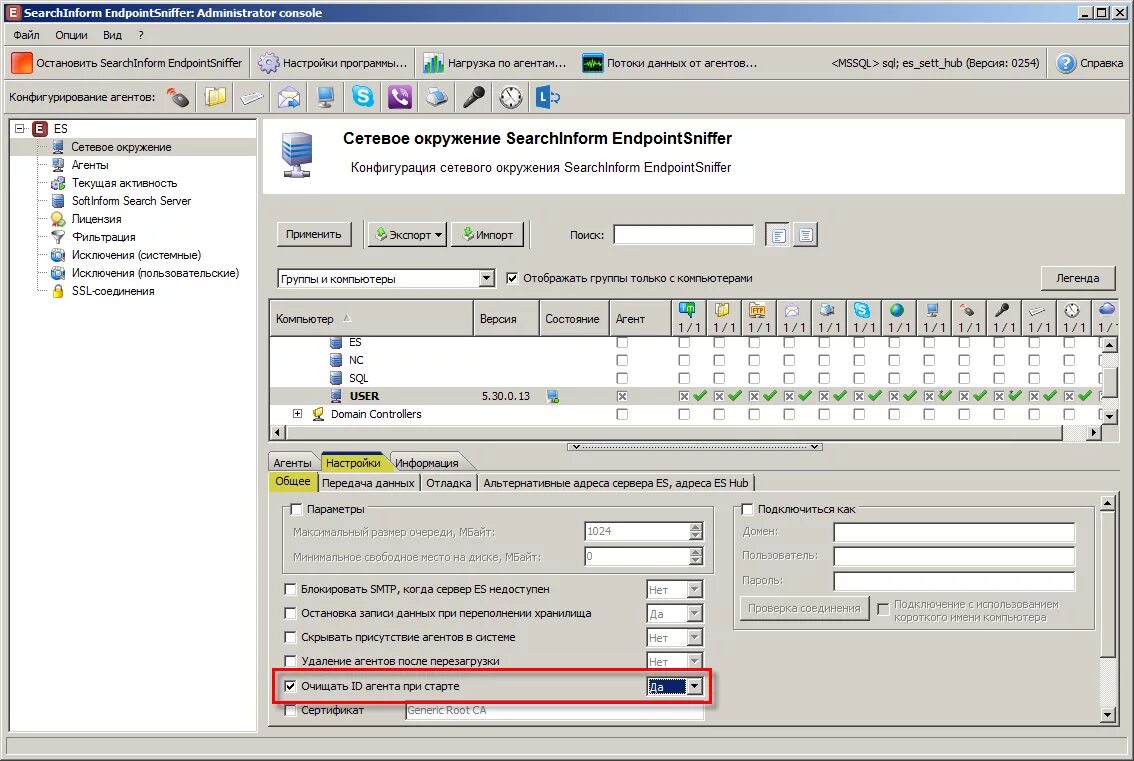The width and height of the screenshot is (1134, 761).
Task: Click the Поиск search field
Action: pyautogui.click(x=683, y=234)
